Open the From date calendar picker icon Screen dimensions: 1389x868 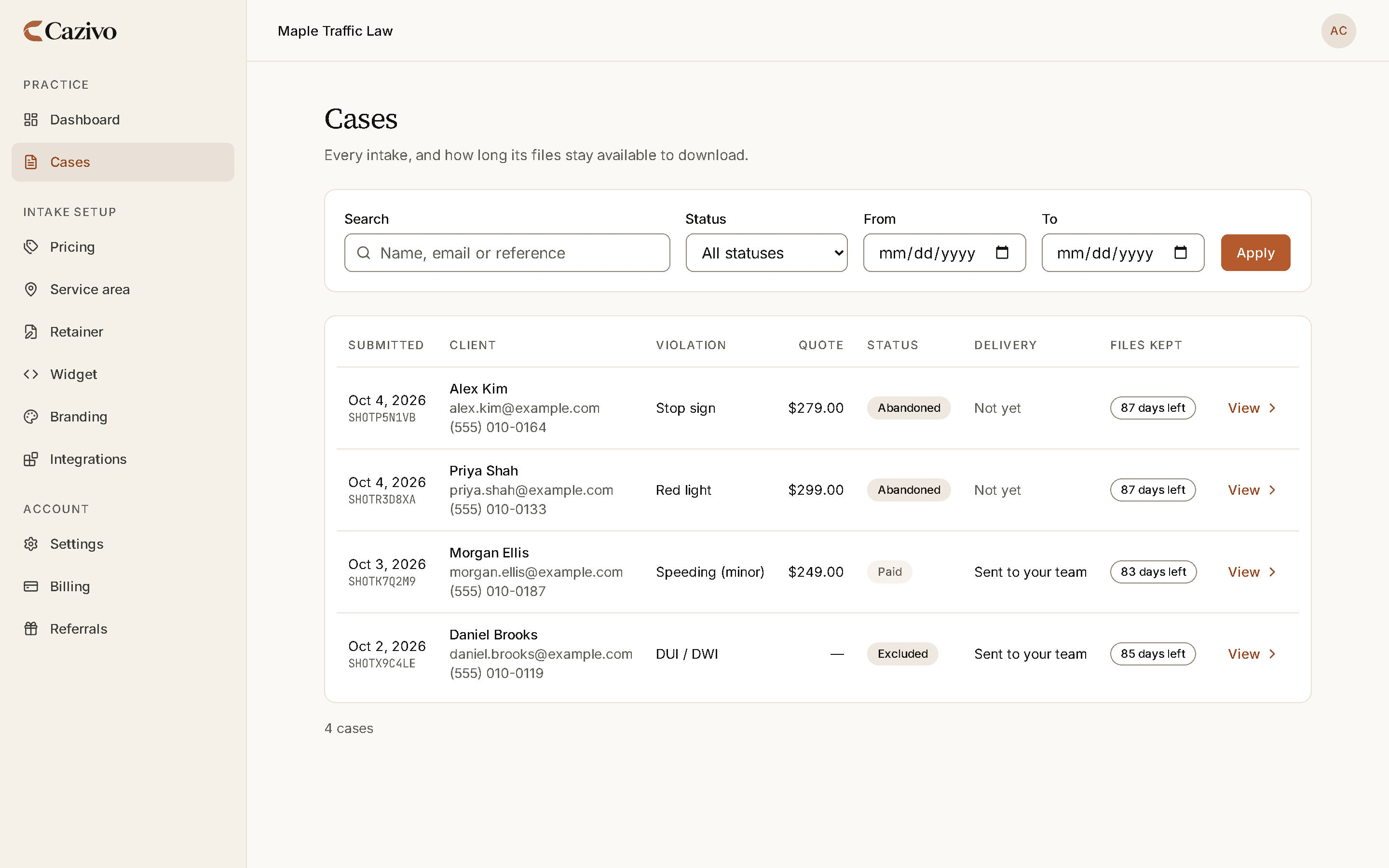pyautogui.click(x=1002, y=252)
